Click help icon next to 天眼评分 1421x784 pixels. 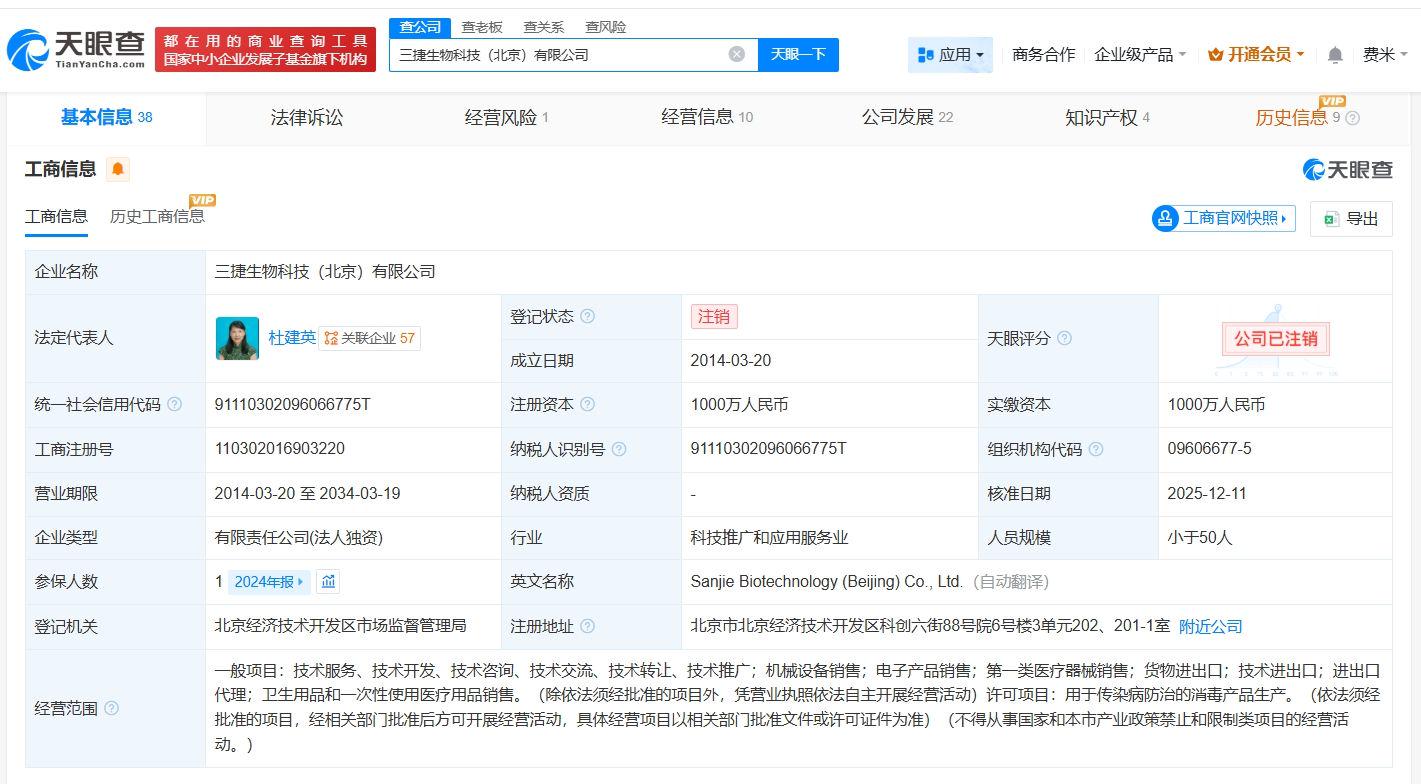pyautogui.click(x=1064, y=339)
